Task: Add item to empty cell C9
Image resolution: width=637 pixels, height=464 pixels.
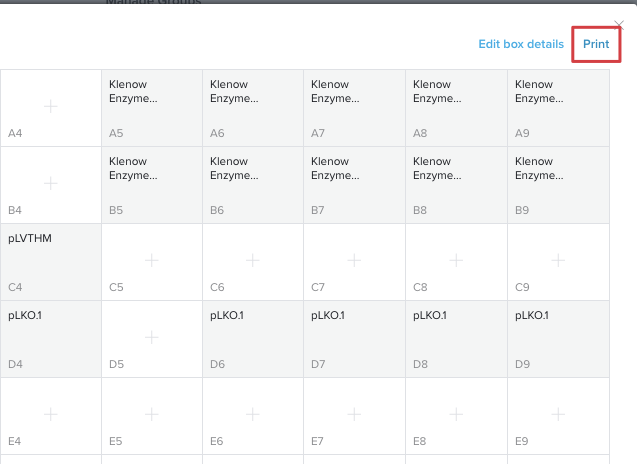Action: 558,262
